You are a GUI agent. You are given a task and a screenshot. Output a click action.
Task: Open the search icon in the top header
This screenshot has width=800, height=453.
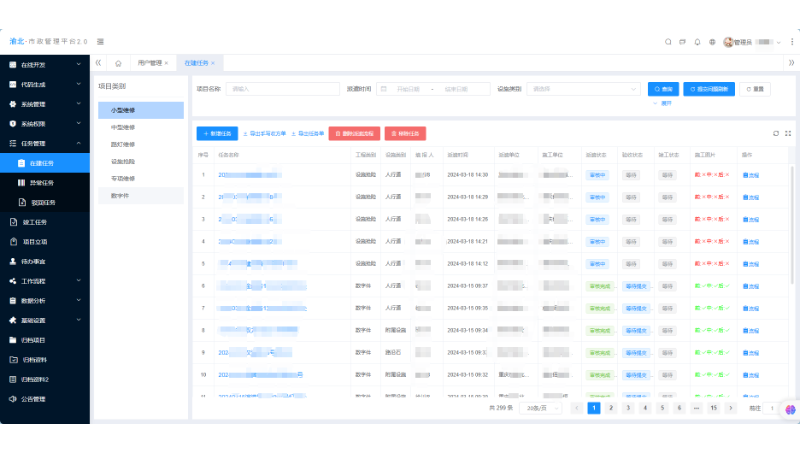click(x=668, y=42)
